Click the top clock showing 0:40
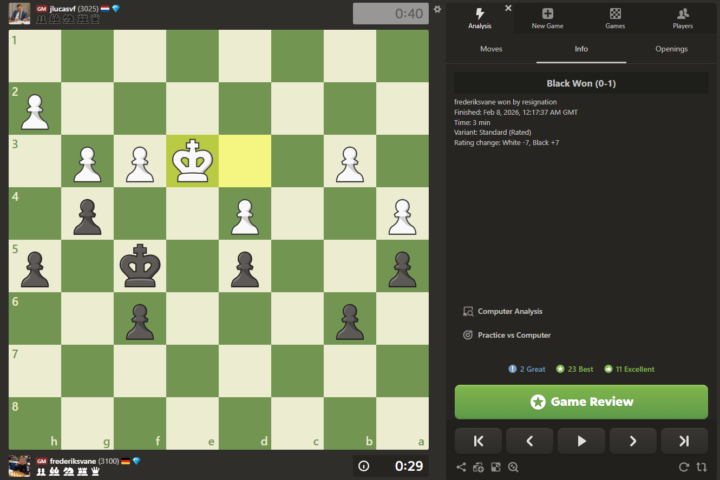This screenshot has height=480, width=720. pos(391,13)
